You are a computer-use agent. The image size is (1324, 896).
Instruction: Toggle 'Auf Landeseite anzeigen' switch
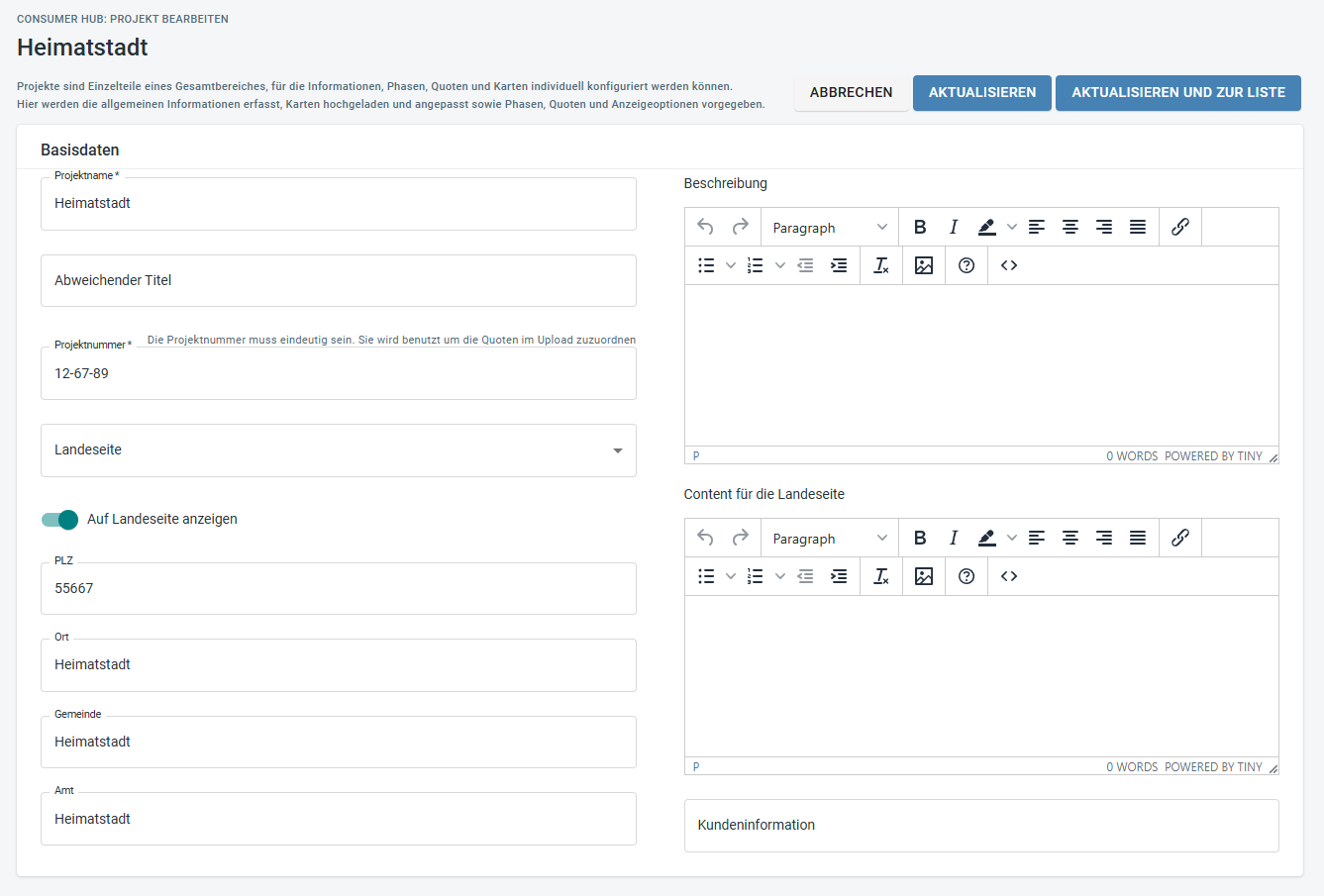(x=60, y=520)
